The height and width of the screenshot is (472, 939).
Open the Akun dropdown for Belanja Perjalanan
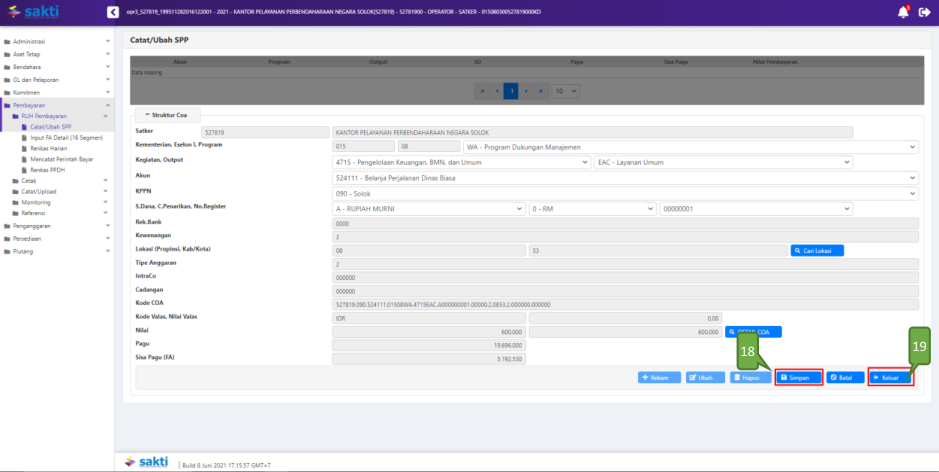(x=625, y=177)
